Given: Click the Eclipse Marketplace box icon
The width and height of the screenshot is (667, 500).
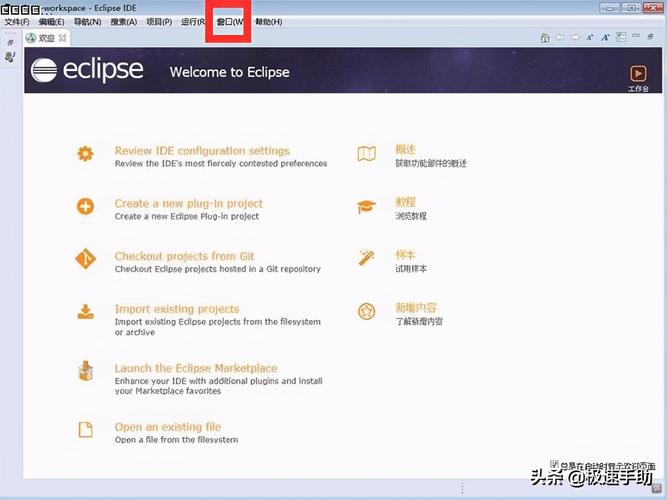Looking at the screenshot, I should [86, 371].
